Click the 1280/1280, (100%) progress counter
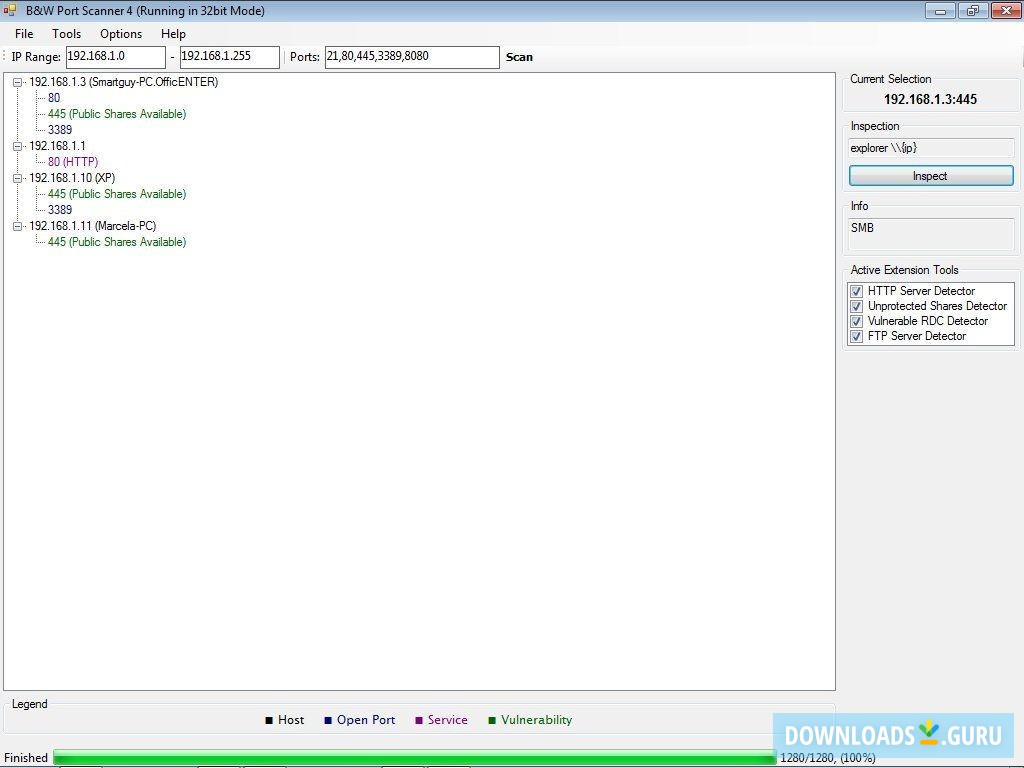The image size is (1024, 768). tap(827, 758)
